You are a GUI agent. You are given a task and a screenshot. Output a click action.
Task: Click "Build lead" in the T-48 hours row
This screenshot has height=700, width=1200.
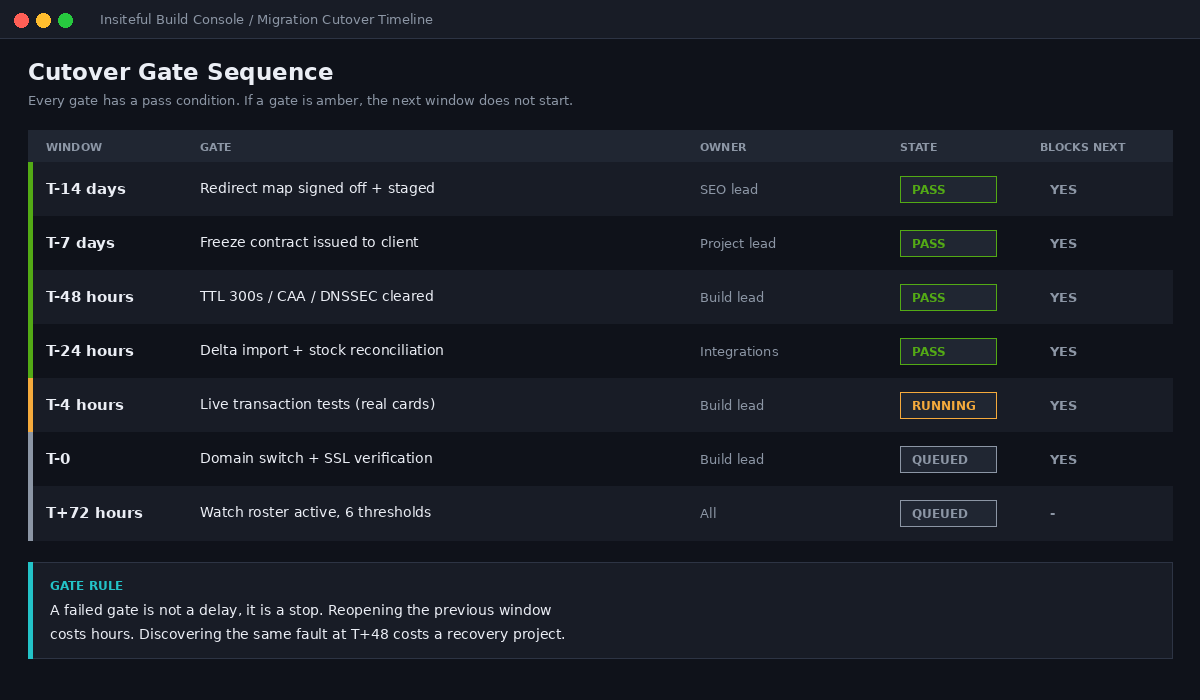point(732,298)
